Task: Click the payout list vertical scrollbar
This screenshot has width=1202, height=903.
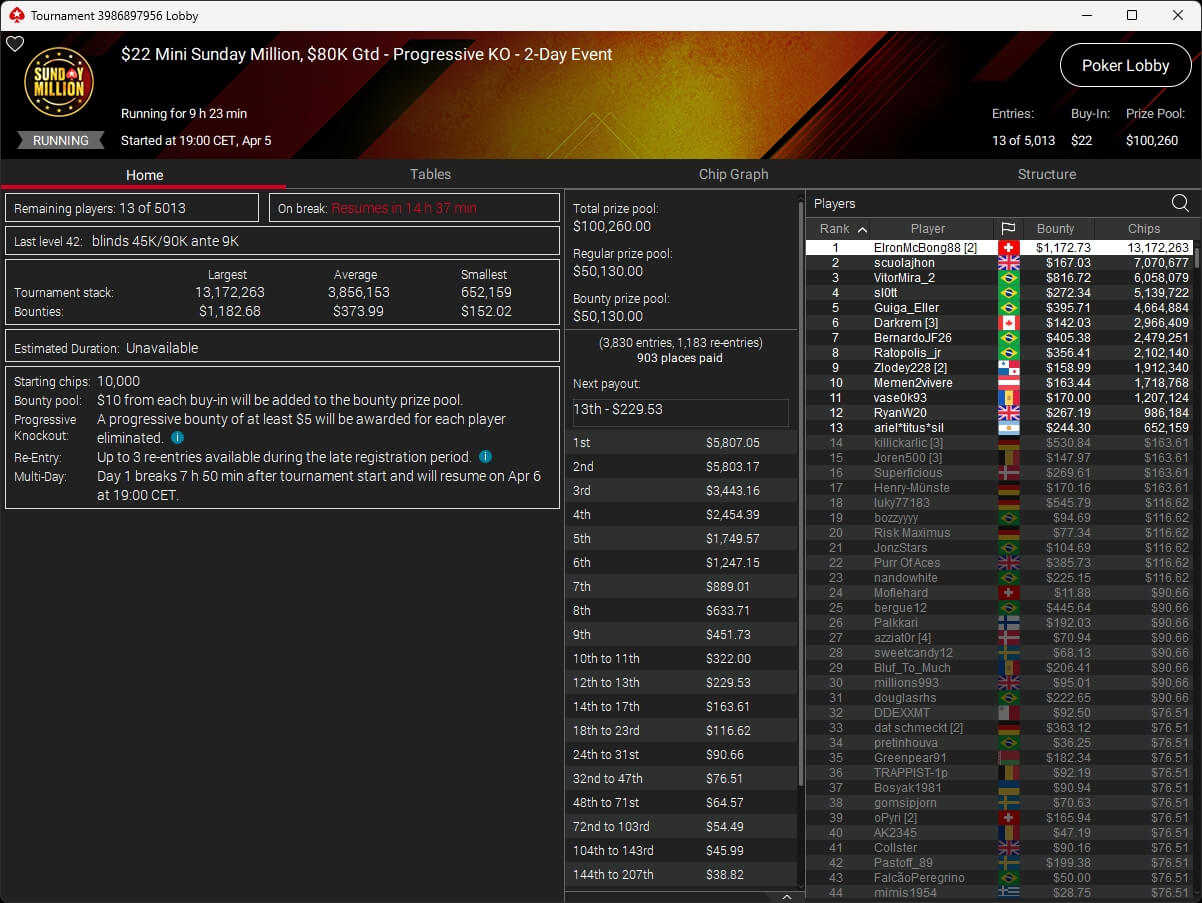Action: (800, 500)
